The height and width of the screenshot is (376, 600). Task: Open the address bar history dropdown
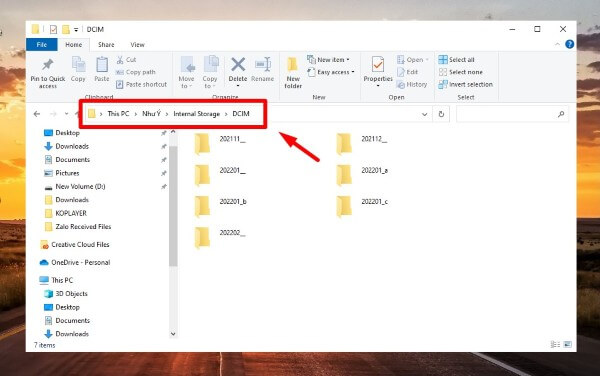[x=424, y=114]
